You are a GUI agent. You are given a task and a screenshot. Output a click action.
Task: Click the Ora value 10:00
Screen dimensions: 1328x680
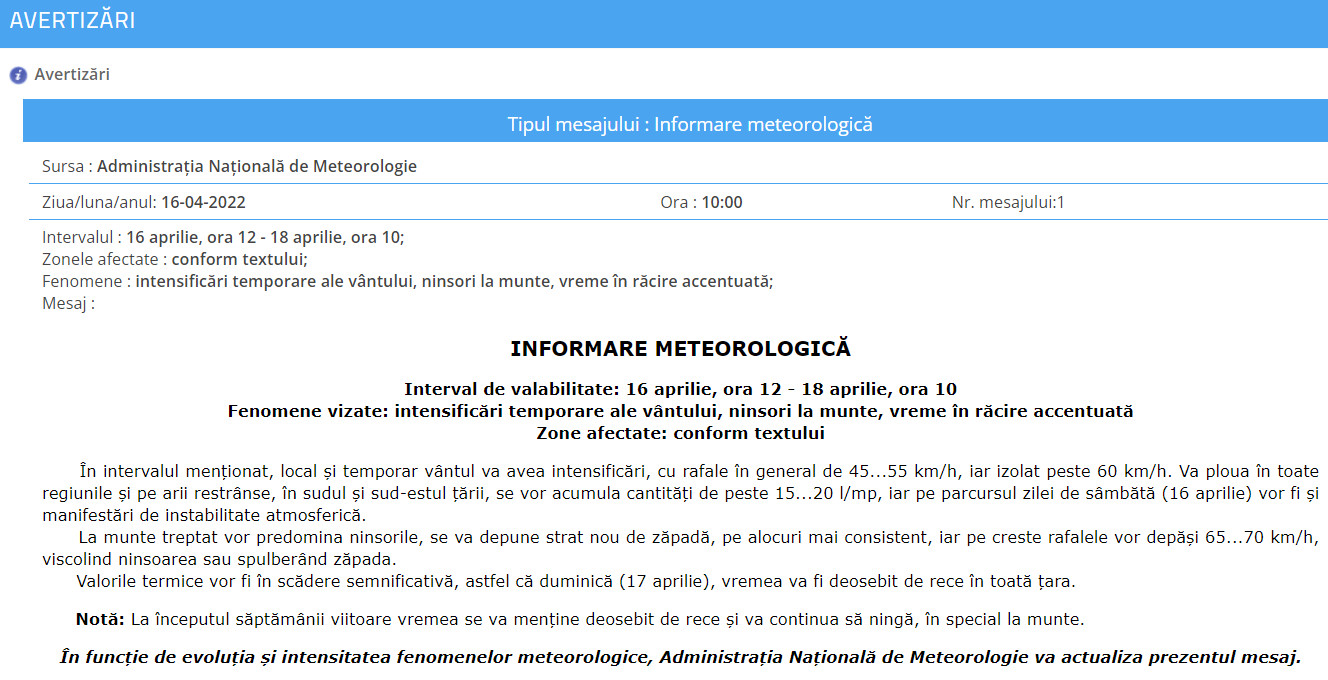[721, 202]
